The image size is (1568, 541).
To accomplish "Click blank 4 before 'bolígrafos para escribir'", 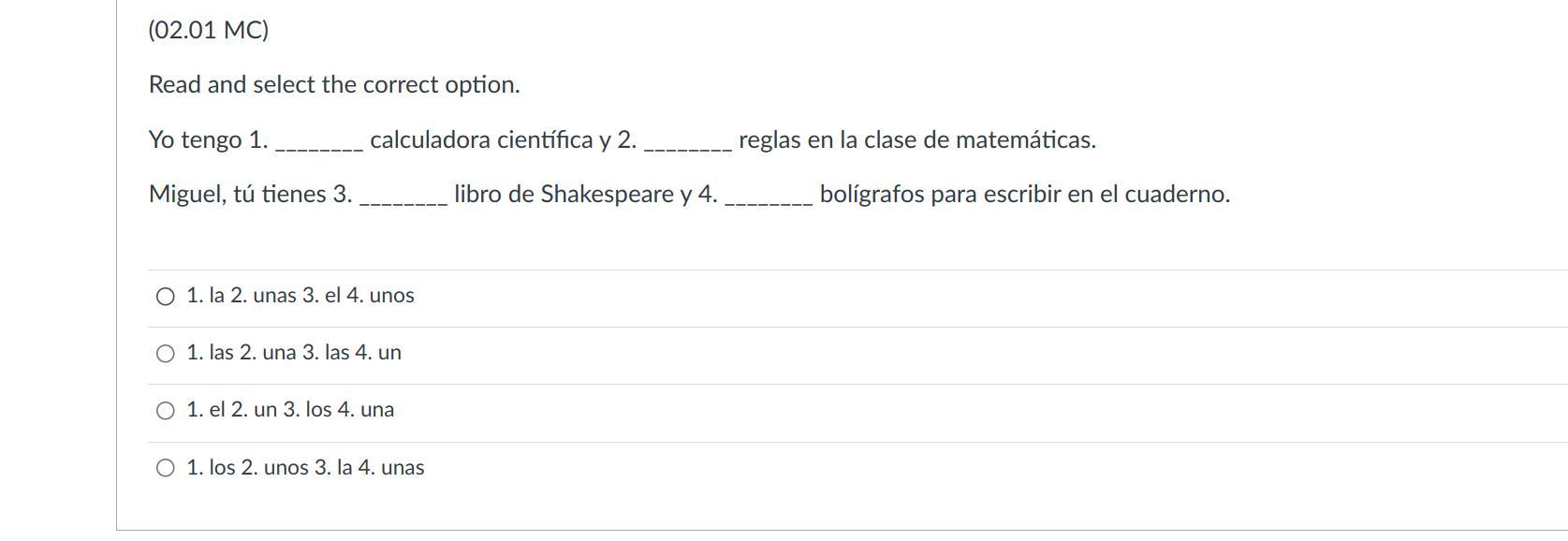I will coord(769,197).
